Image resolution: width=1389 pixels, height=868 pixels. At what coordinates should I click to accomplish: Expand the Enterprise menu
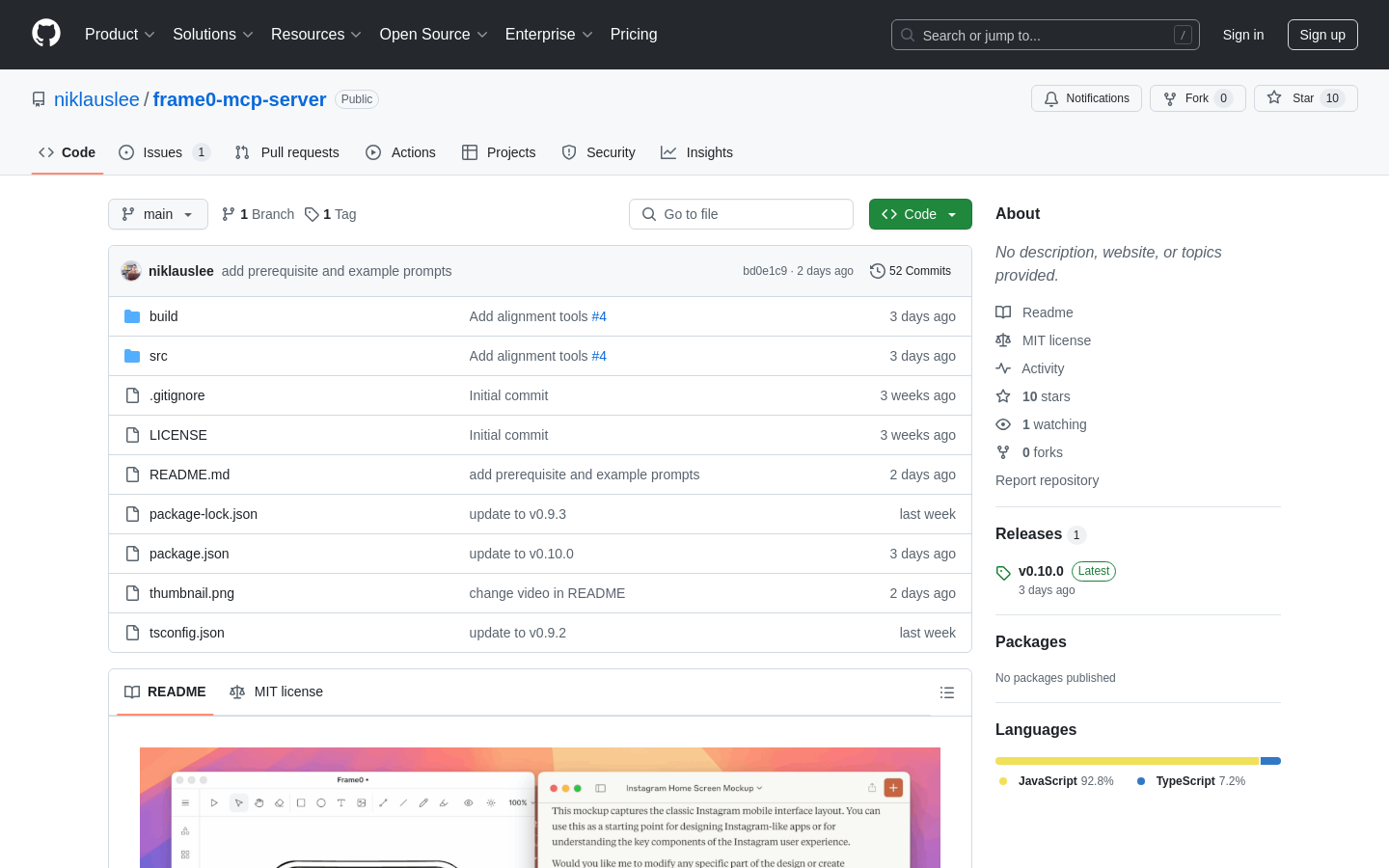pyautogui.click(x=549, y=35)
